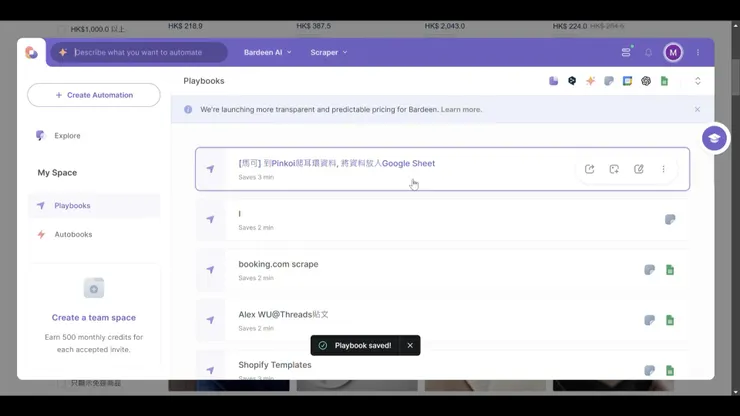Open notifications bell

[x=648, y=52]
